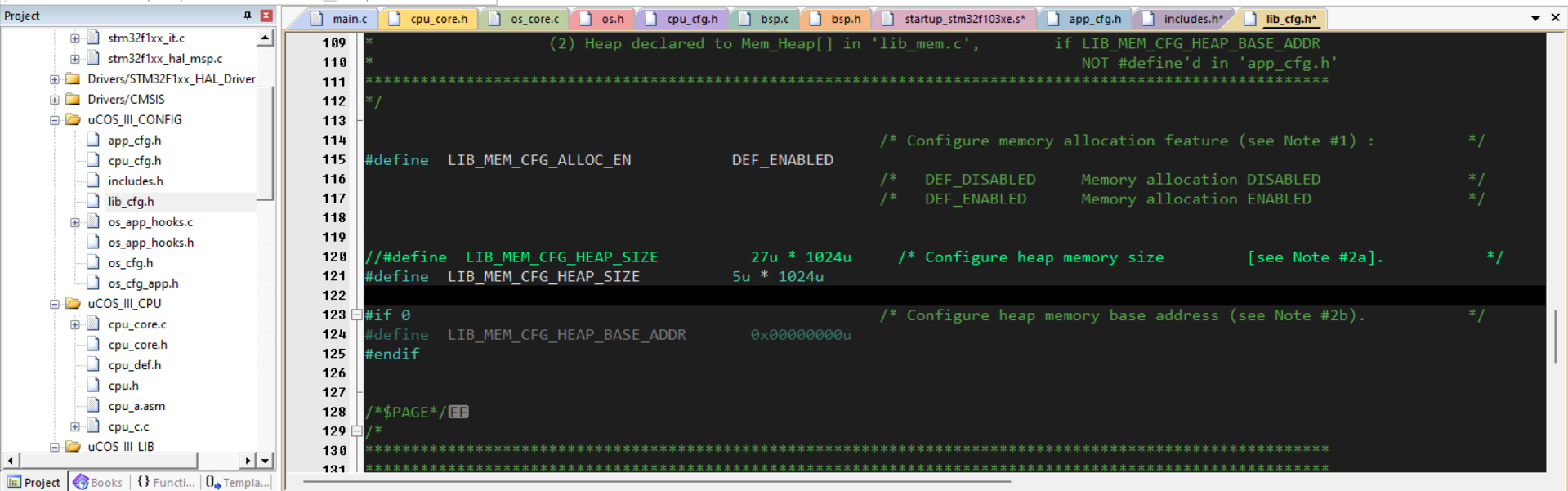Expand the Drivers/CMSIS folder
The width and height of the screenshot is (1568, 491).
54,100
